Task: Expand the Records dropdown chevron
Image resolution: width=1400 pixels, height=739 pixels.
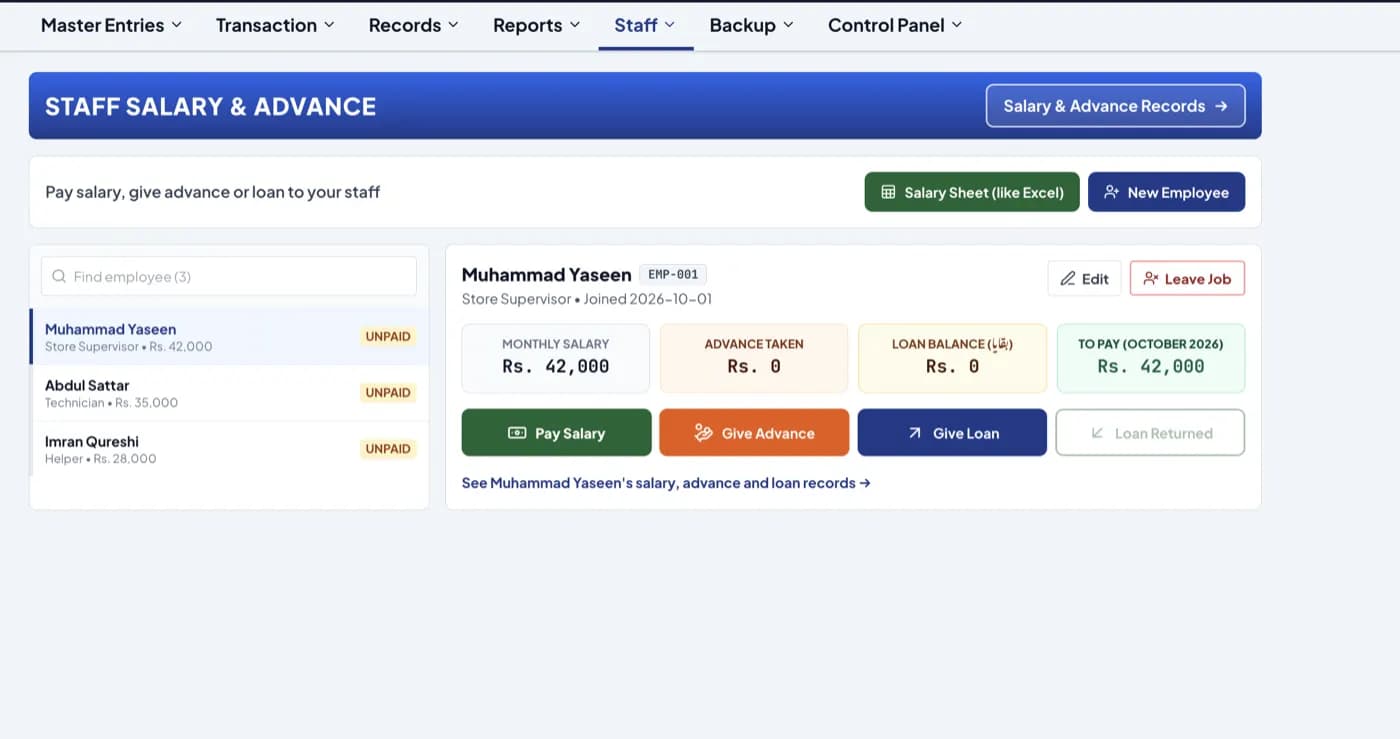Action: coord(453,25)
